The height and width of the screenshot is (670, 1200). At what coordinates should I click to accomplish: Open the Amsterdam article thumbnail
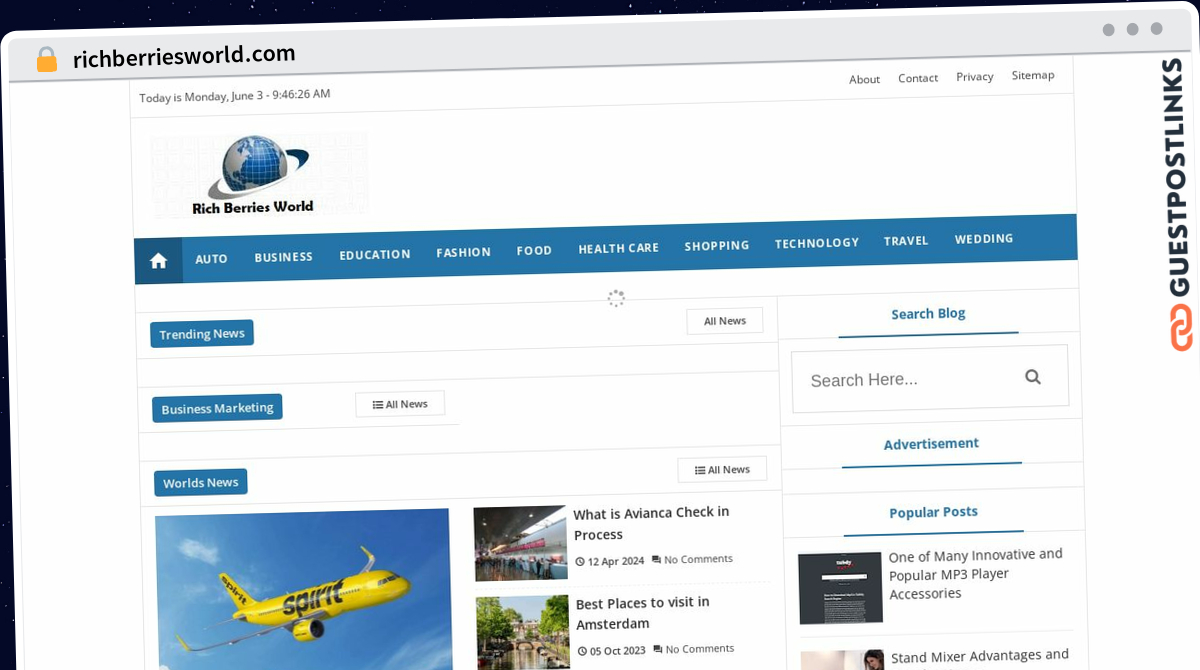tap(523, 631)
